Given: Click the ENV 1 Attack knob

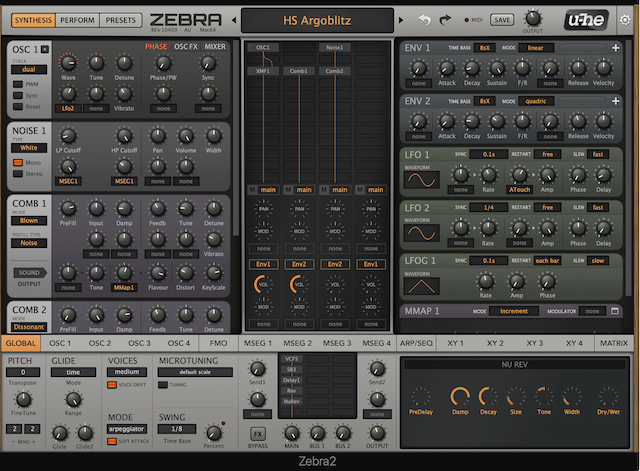Looking at the screenshot, I should [x=447, y=68].
